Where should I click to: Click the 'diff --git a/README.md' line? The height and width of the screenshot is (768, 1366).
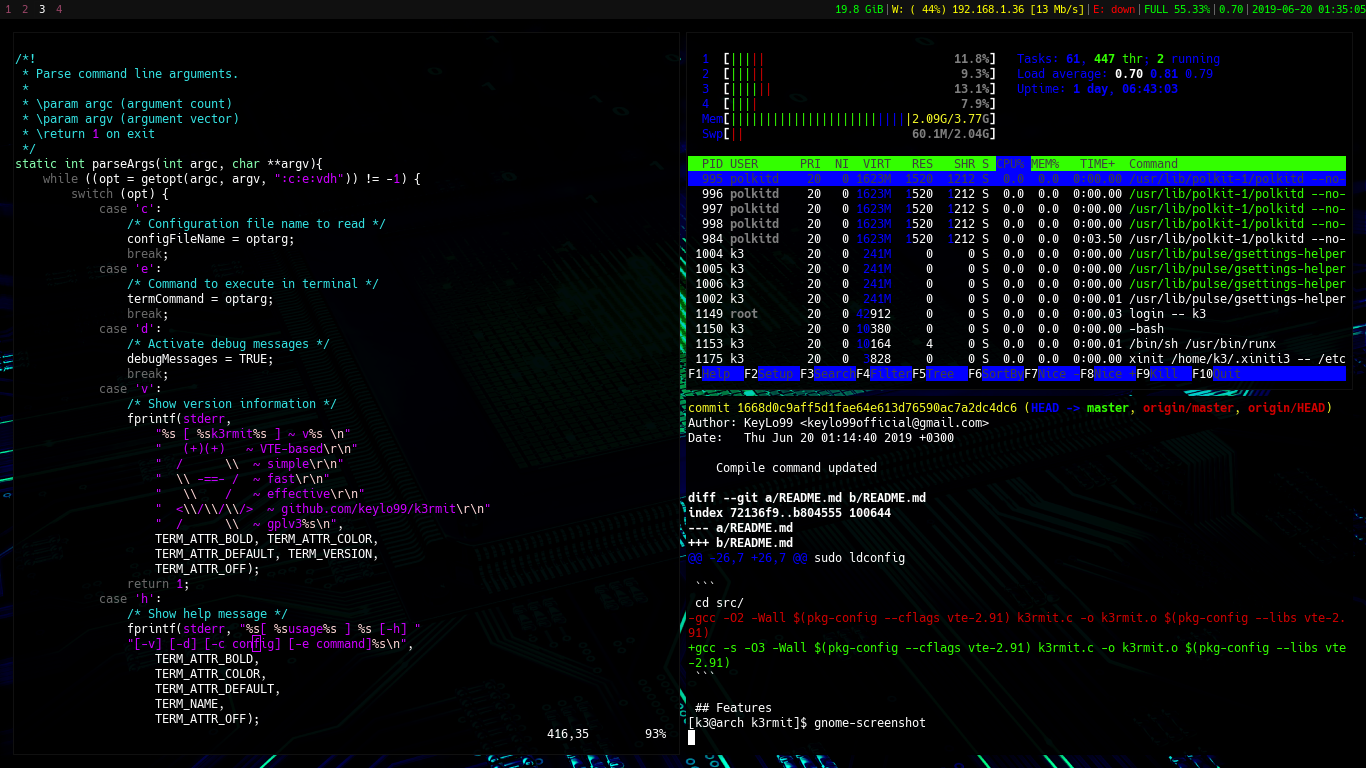point(807,498)
